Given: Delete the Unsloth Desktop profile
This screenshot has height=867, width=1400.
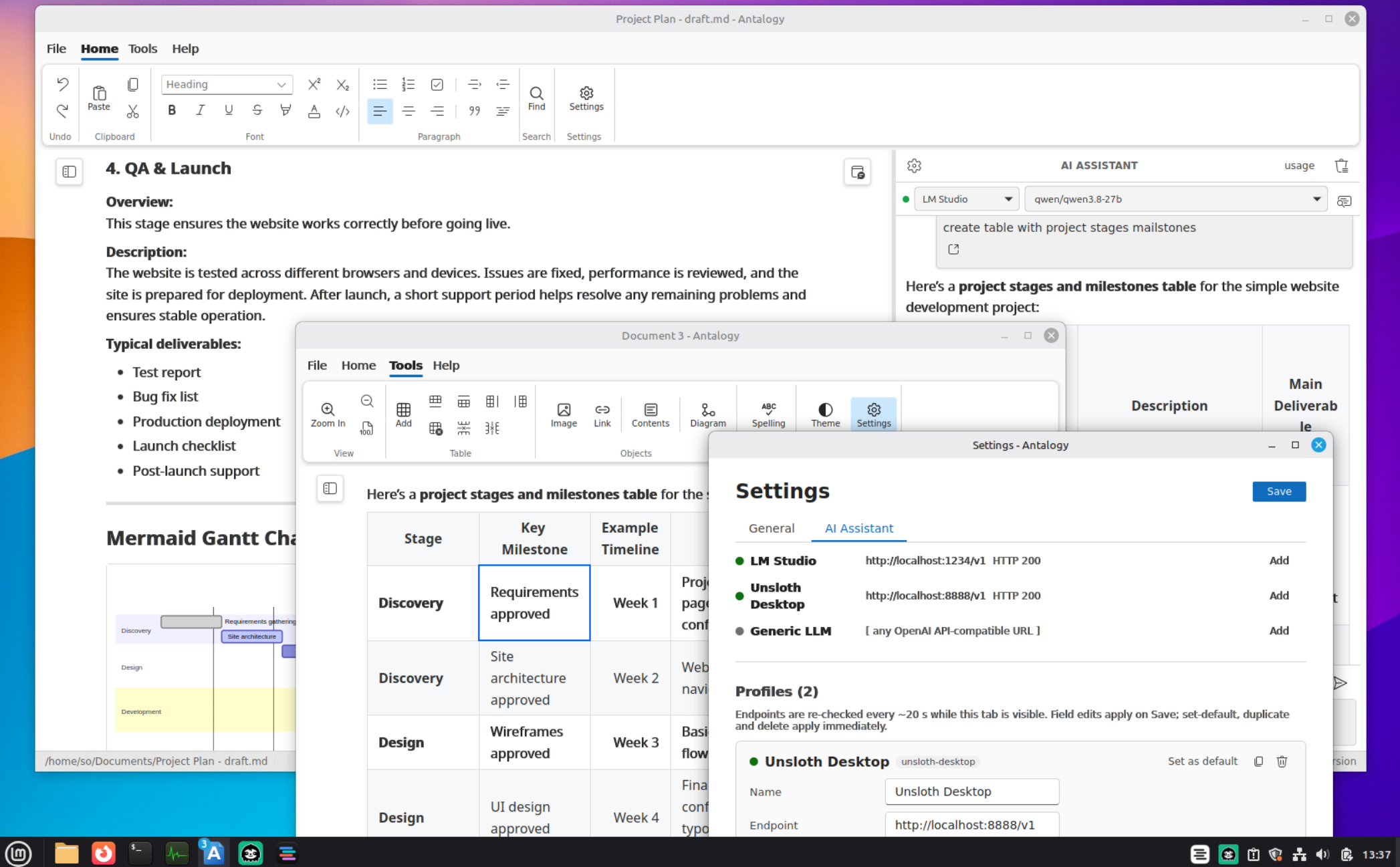Looking at the screenshot, I should pos(1282,761).
